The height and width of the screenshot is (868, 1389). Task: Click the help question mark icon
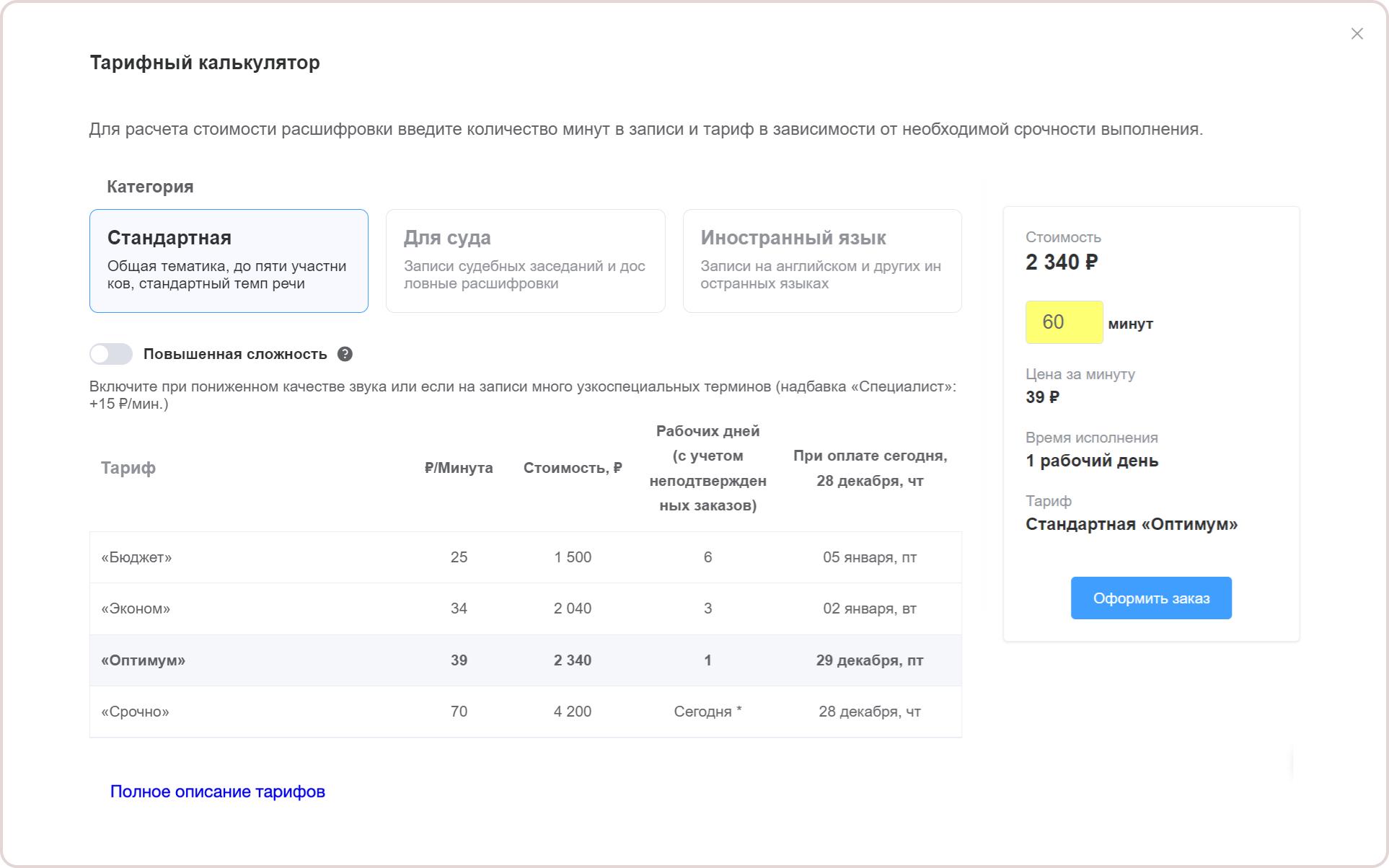(345, 354)
